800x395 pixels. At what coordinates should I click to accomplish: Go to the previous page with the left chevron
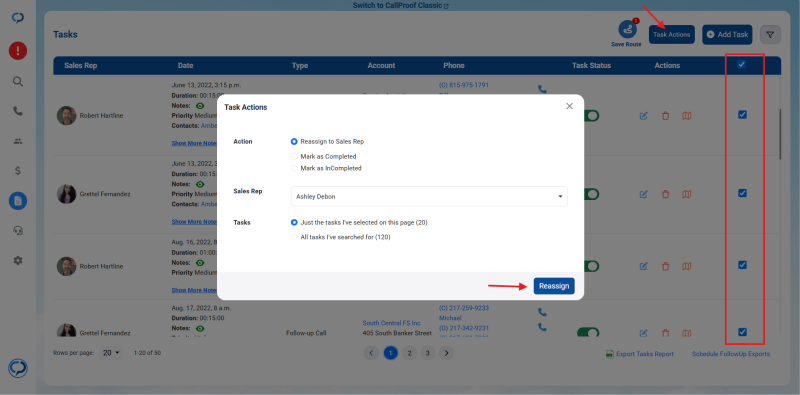371,353
